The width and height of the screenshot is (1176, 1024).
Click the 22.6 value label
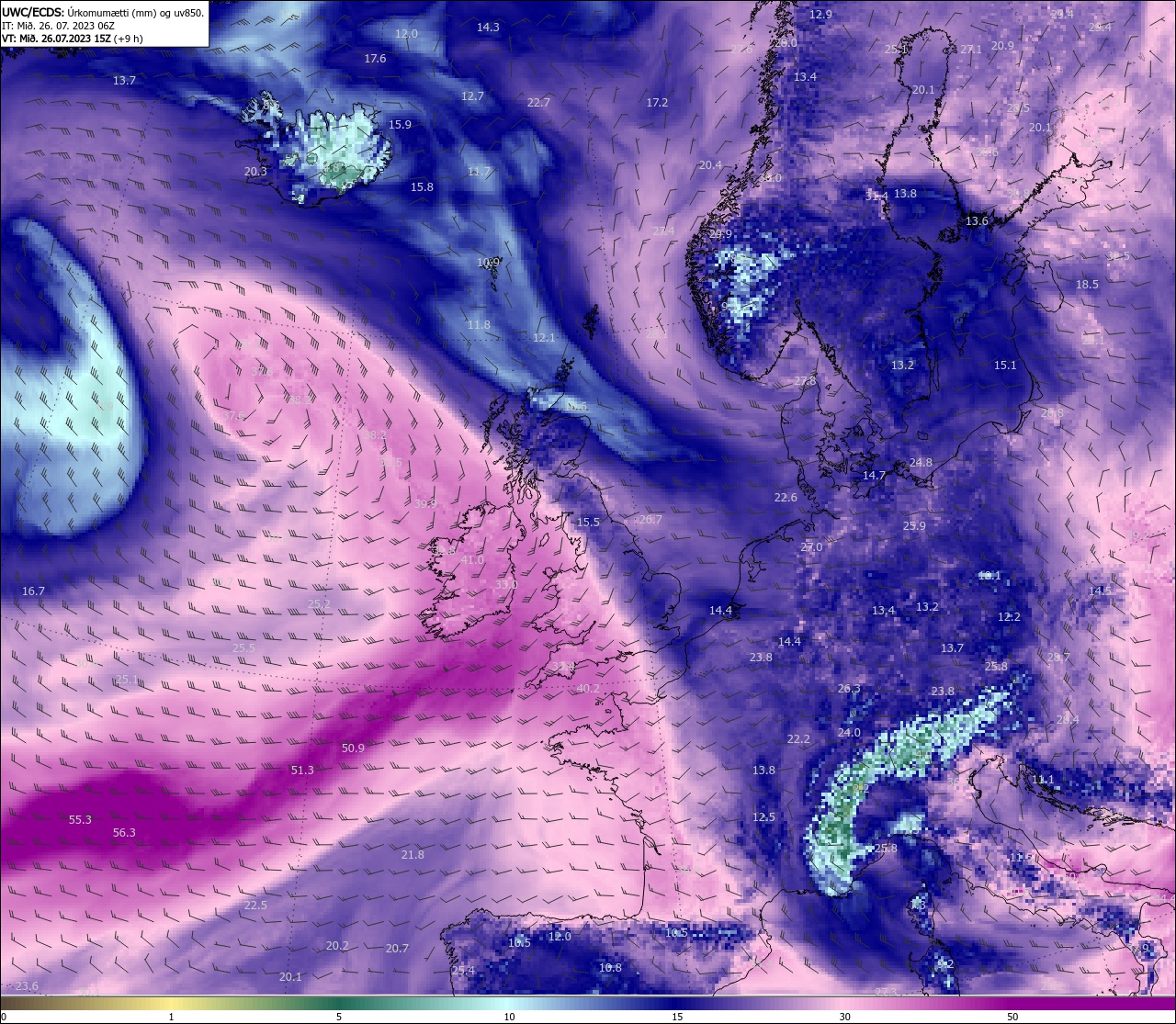[x=786, y=497]
